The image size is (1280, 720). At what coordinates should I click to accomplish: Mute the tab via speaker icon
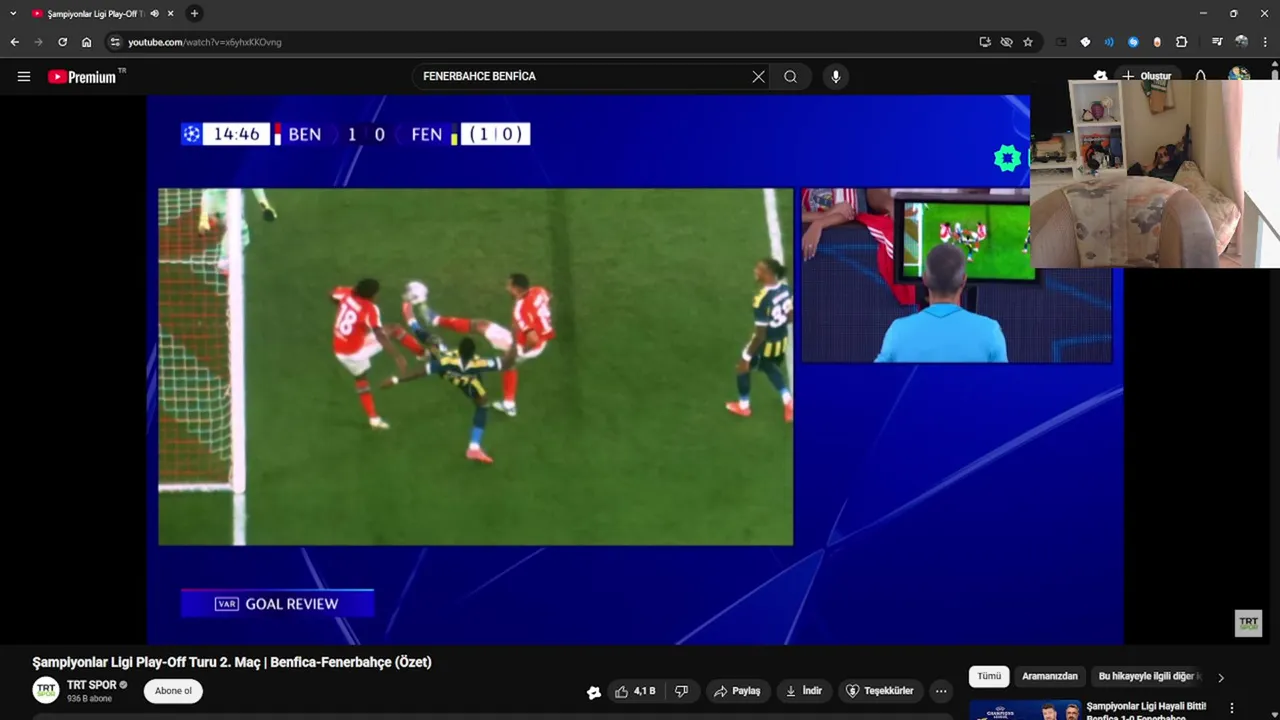tap(154, 14)
